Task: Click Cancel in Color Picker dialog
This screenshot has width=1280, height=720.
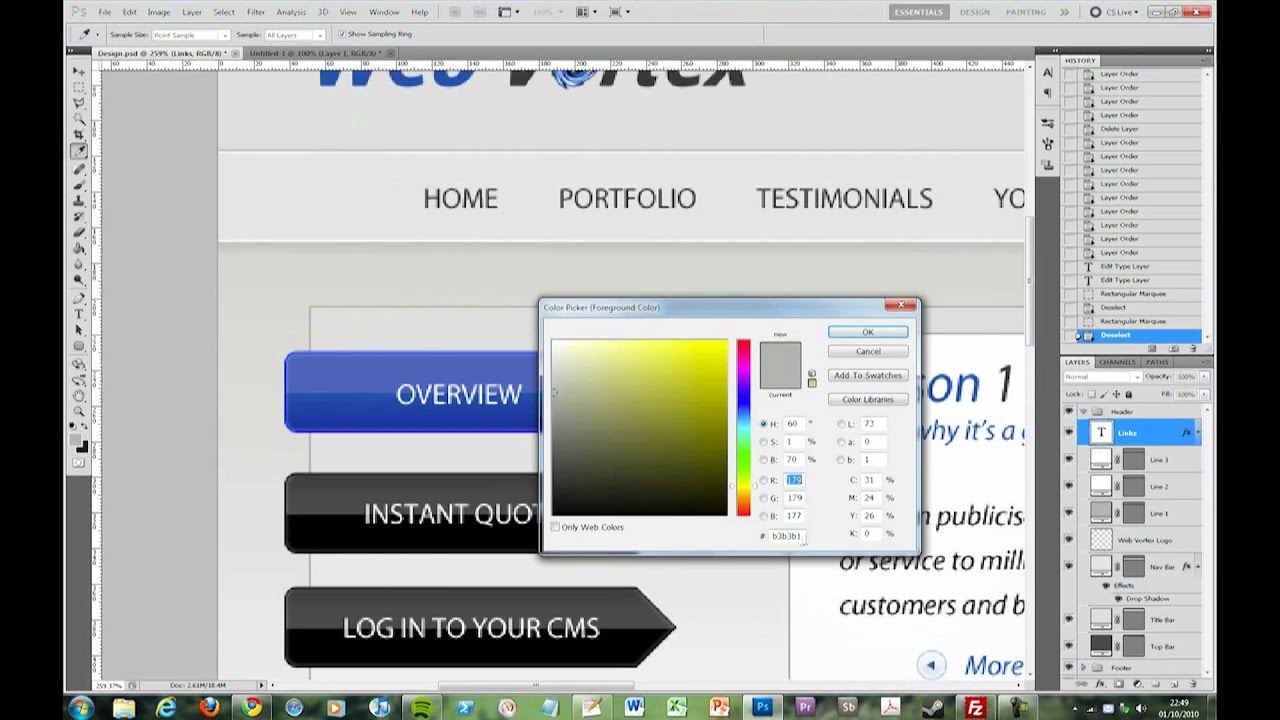Action: click(868, 351)
